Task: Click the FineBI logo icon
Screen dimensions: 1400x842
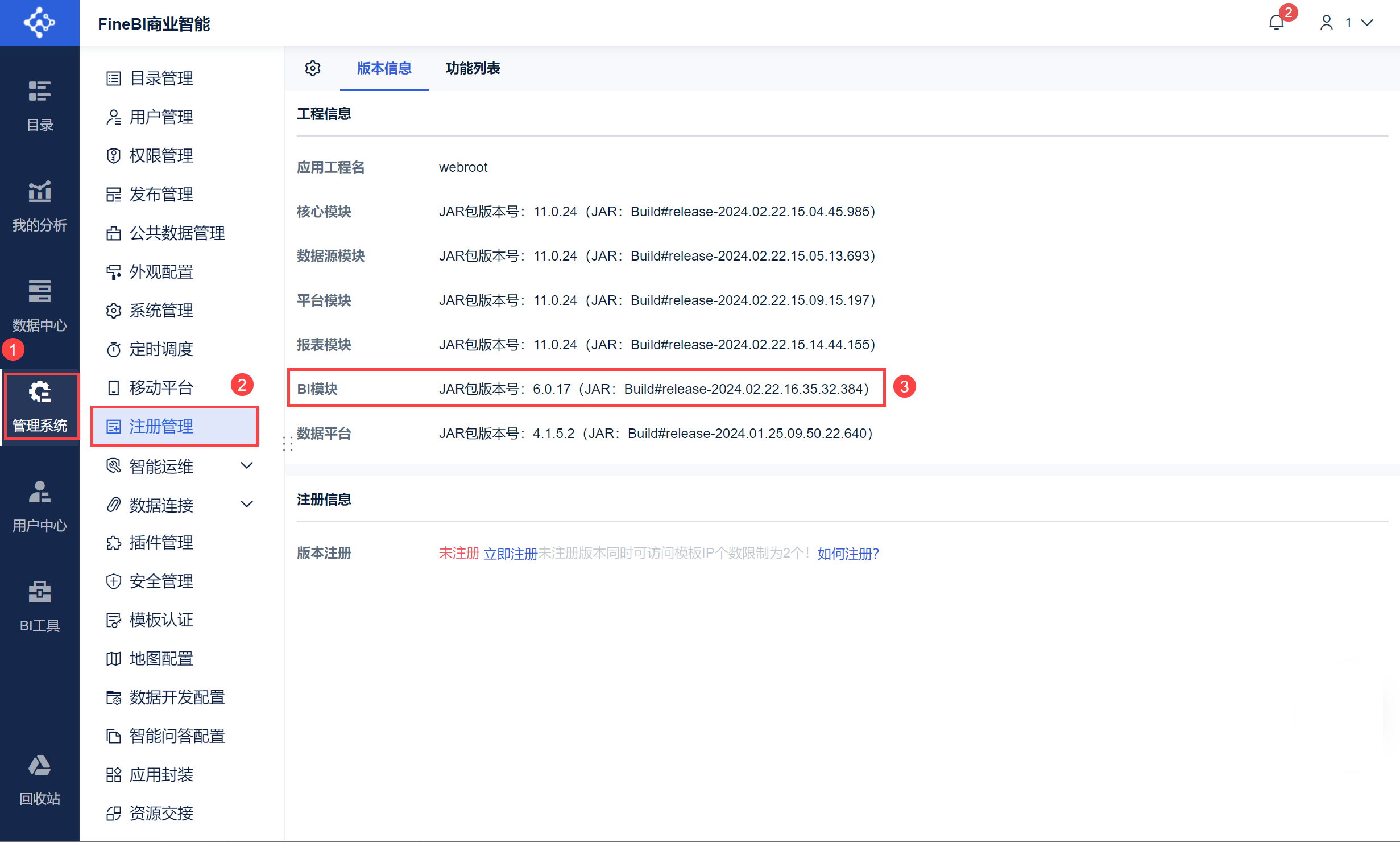Action: pos(39,23)
